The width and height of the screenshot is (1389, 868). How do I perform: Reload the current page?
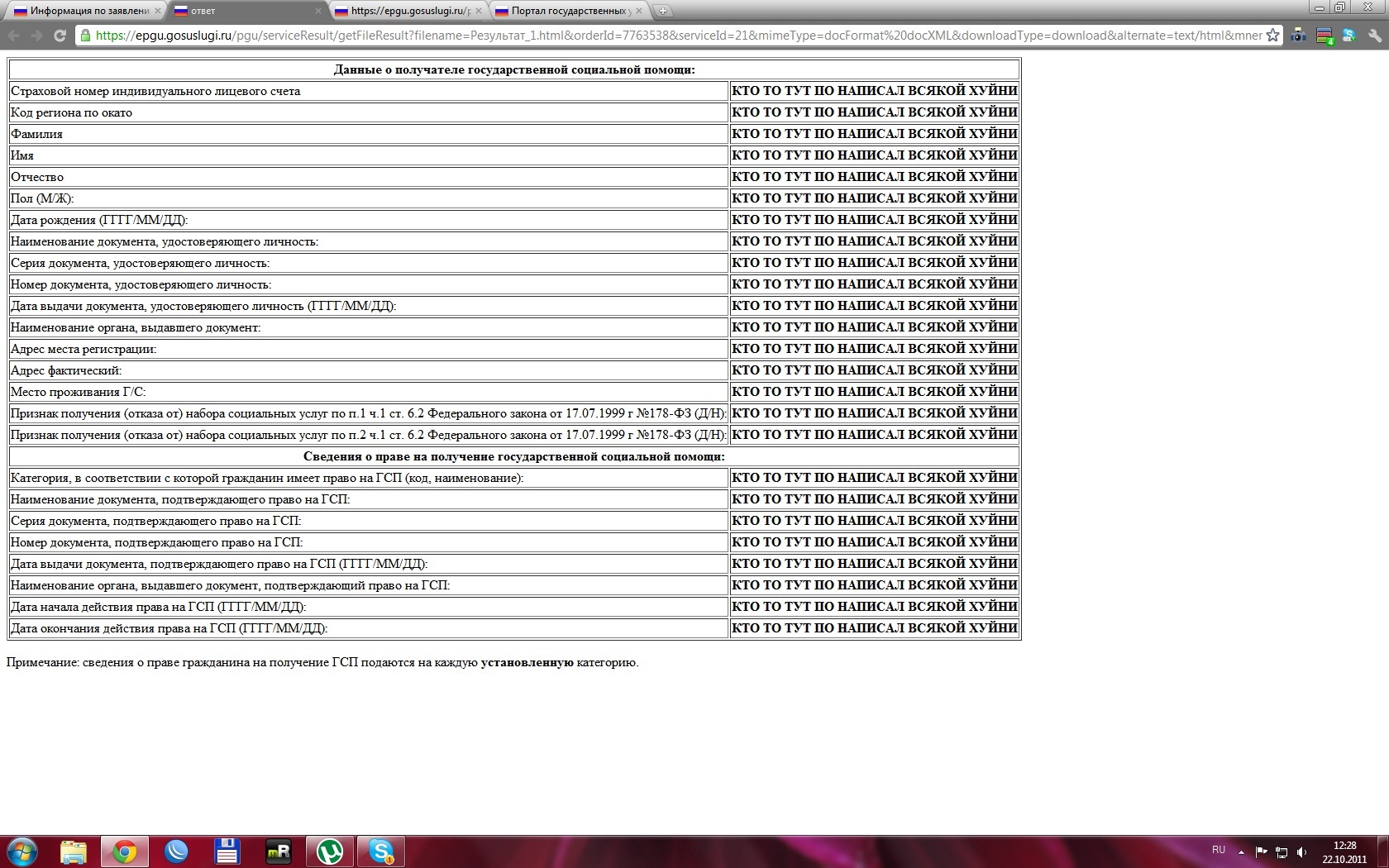click(x=60, y=36)
